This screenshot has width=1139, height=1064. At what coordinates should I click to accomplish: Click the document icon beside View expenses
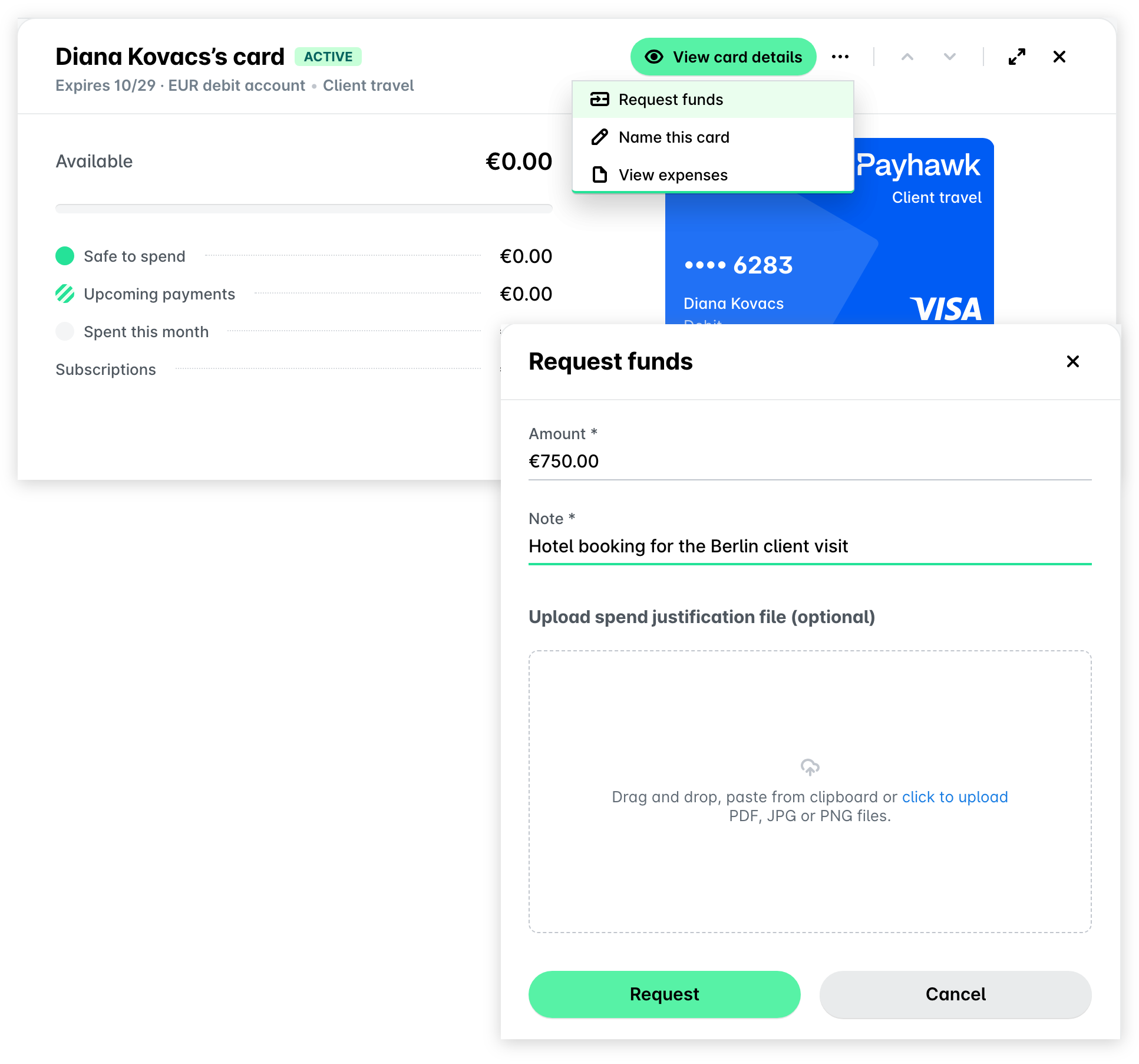[600, 175]
